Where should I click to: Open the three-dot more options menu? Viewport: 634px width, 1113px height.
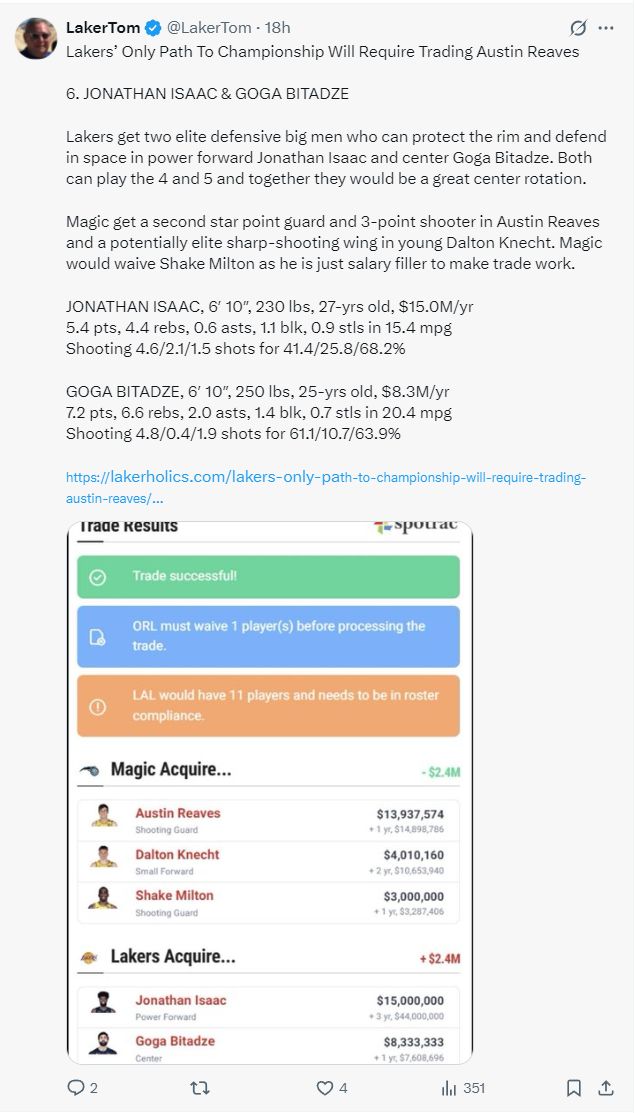click(606, 28)
